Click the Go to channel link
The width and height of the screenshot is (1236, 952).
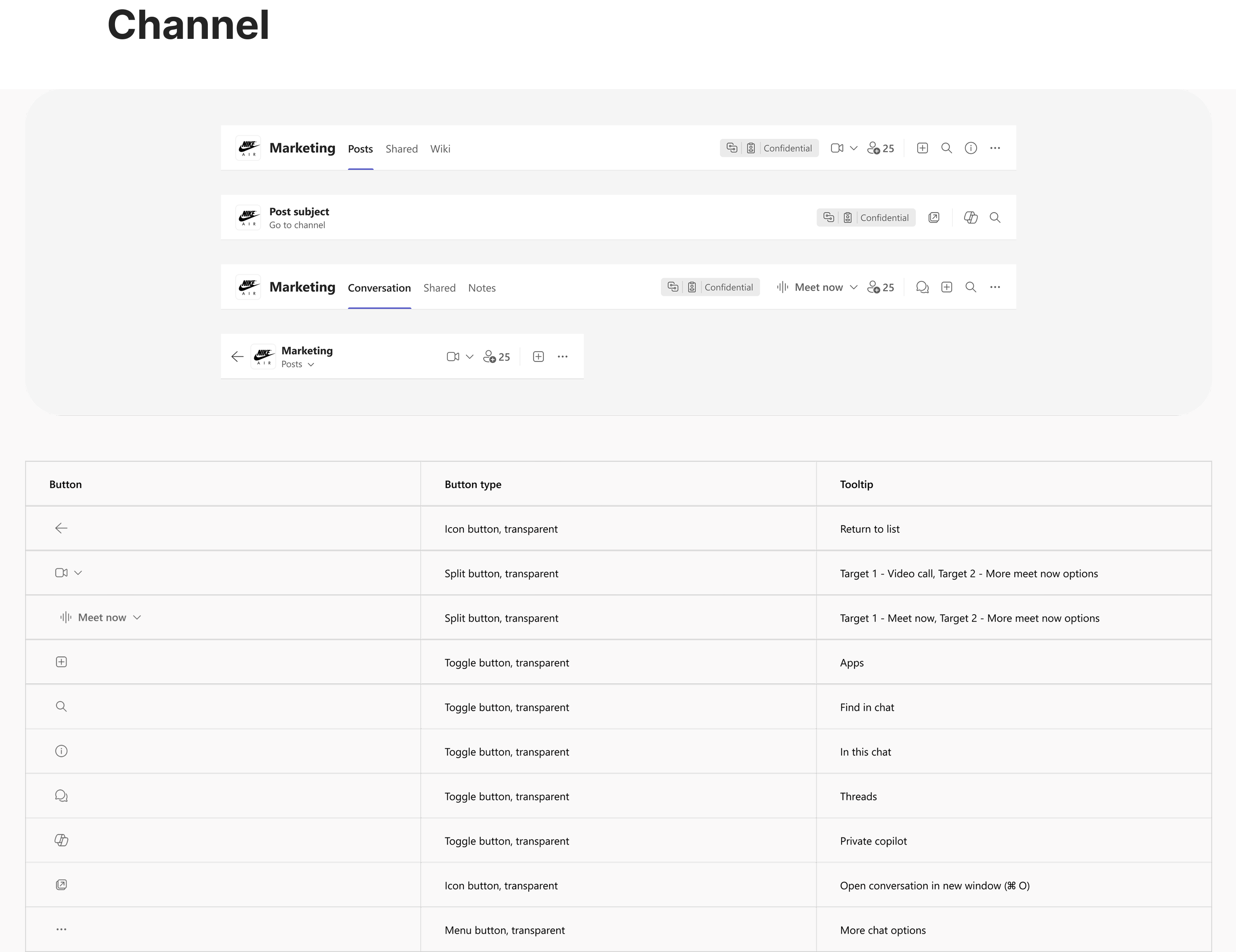tap(297, 225)
